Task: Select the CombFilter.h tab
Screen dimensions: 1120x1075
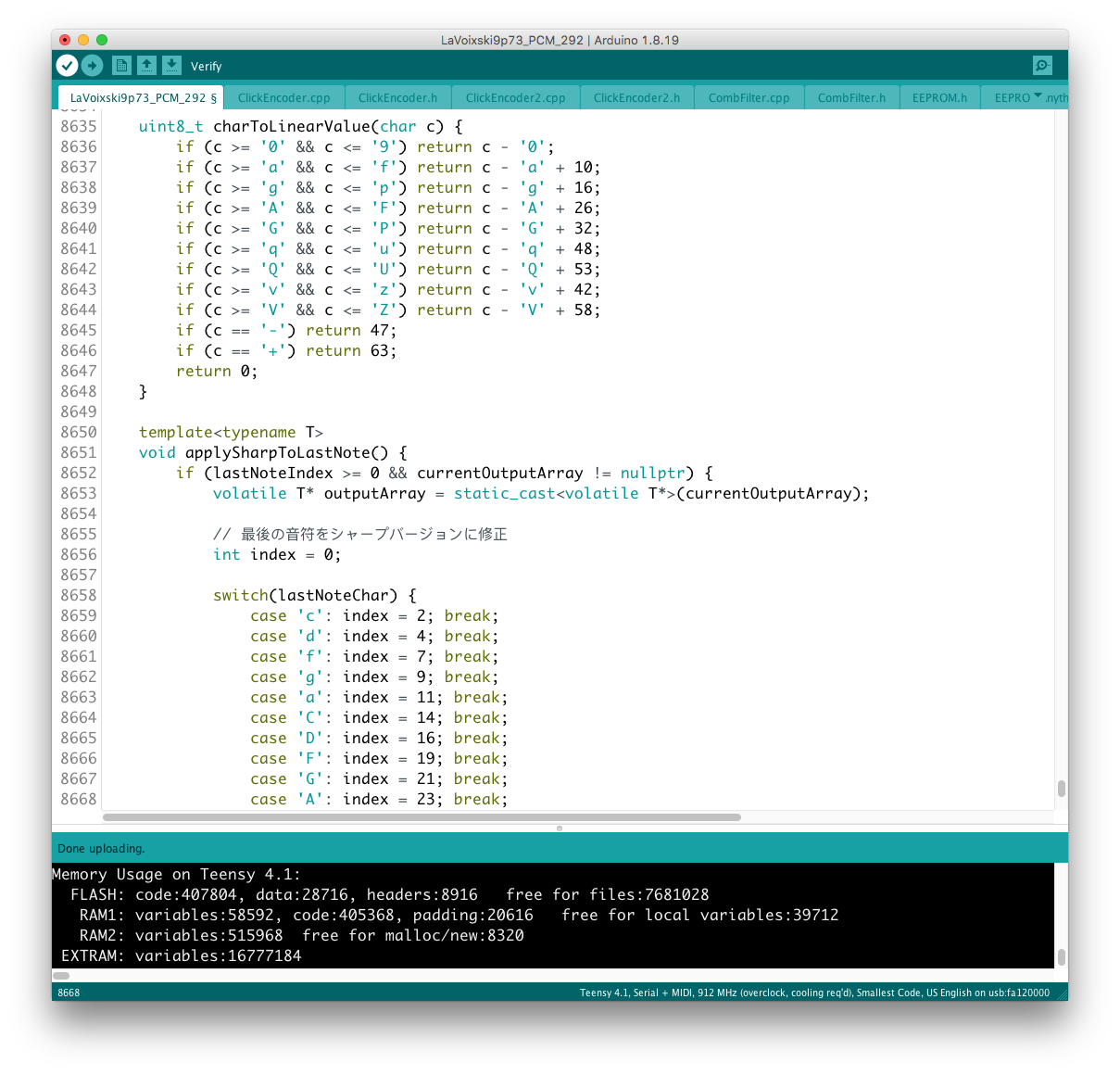Action: (851, 97)
